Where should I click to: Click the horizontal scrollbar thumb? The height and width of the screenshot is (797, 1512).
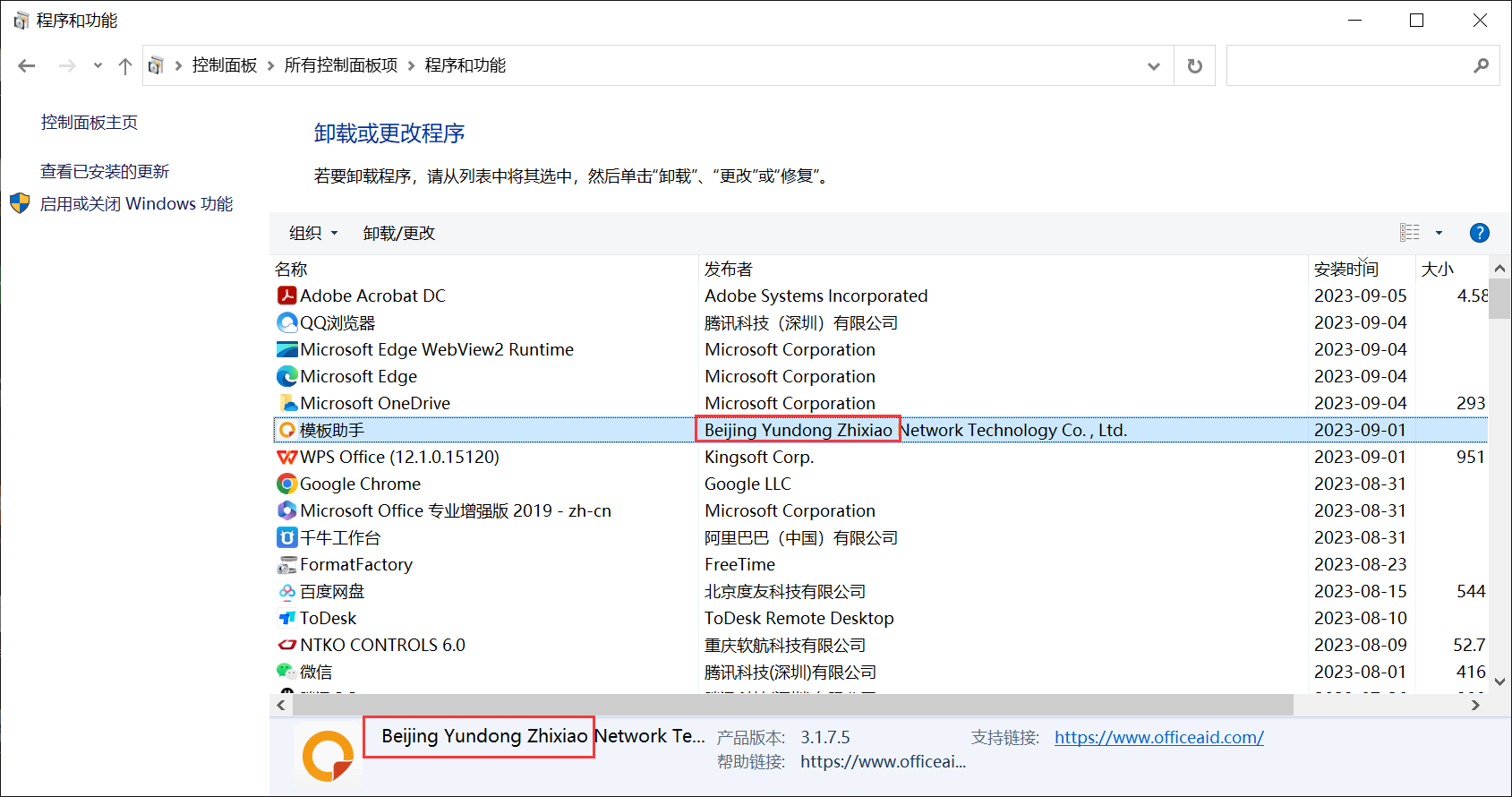click(x=793, y=706)
